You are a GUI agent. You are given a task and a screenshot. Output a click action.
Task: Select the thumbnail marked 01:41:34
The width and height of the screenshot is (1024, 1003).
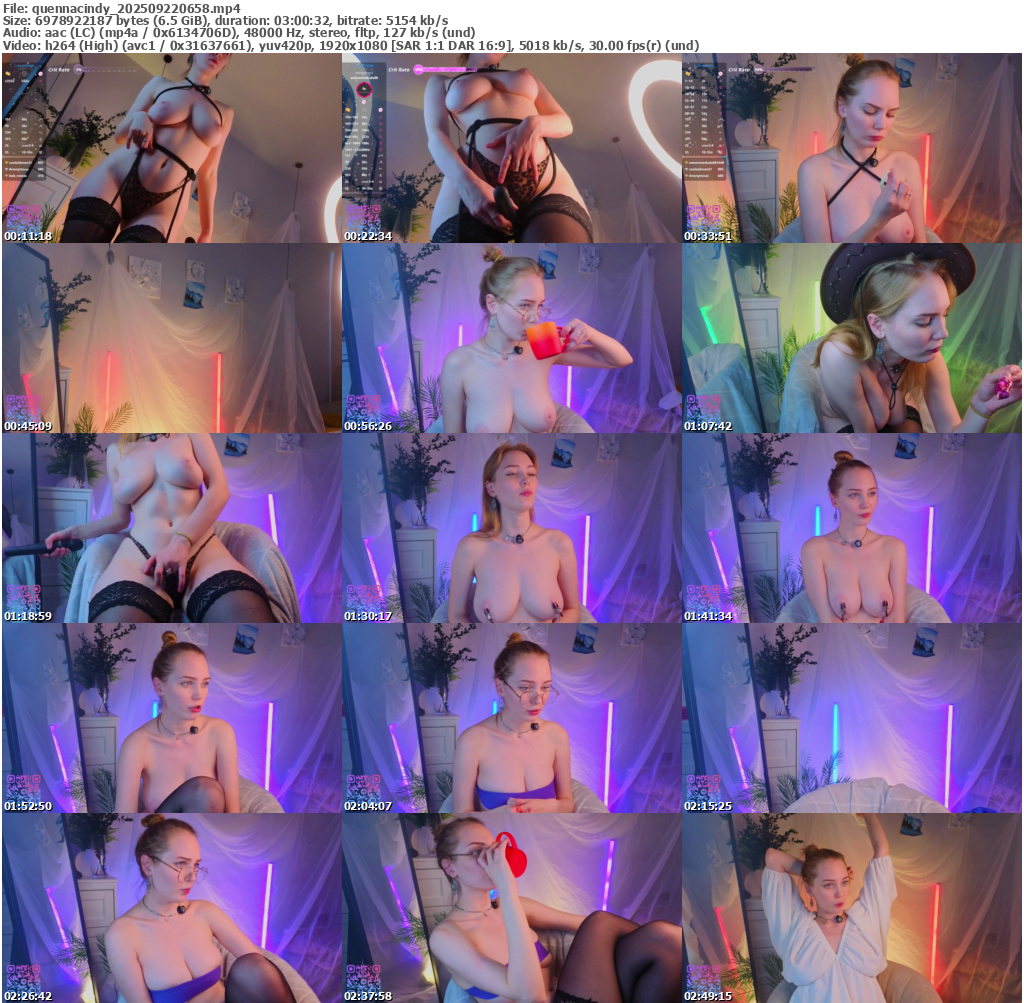pos(851,528)
